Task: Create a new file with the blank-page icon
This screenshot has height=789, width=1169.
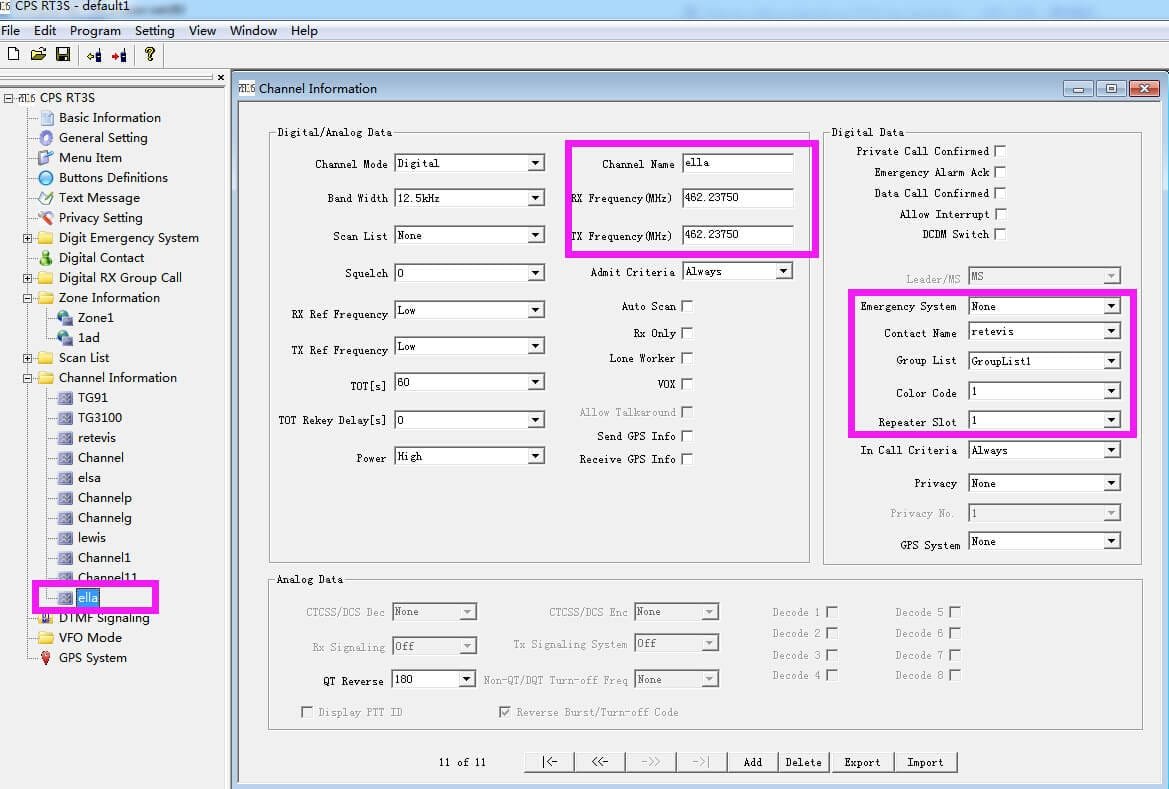Action: point(14,55)
